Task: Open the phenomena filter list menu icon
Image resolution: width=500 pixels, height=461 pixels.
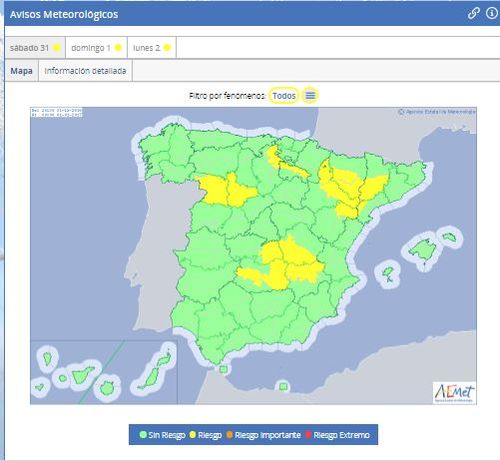Action: 310,96
